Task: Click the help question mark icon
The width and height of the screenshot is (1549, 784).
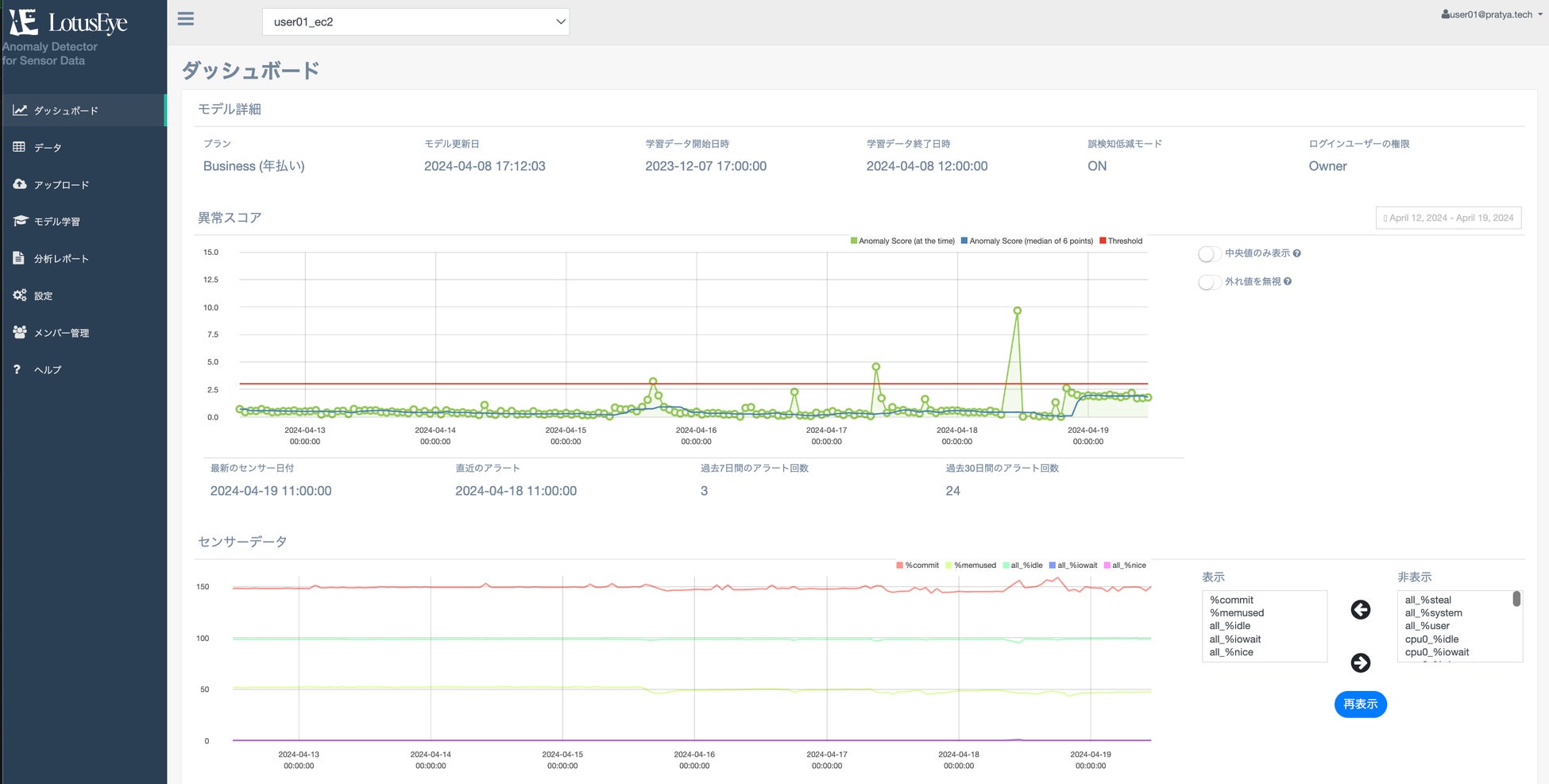Action: pyautogui.click(x=17, y=369)
